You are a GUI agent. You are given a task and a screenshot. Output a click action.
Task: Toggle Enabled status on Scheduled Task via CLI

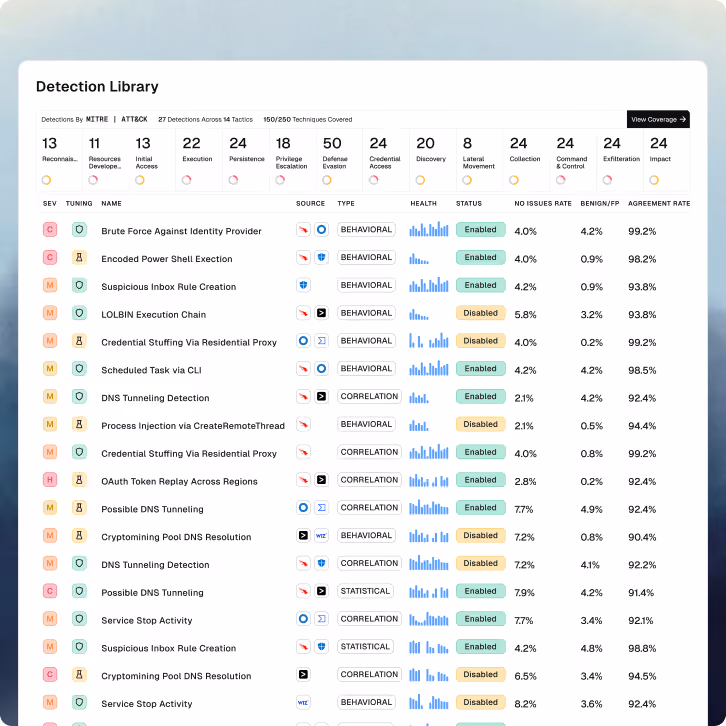click(x=481, y=369)
